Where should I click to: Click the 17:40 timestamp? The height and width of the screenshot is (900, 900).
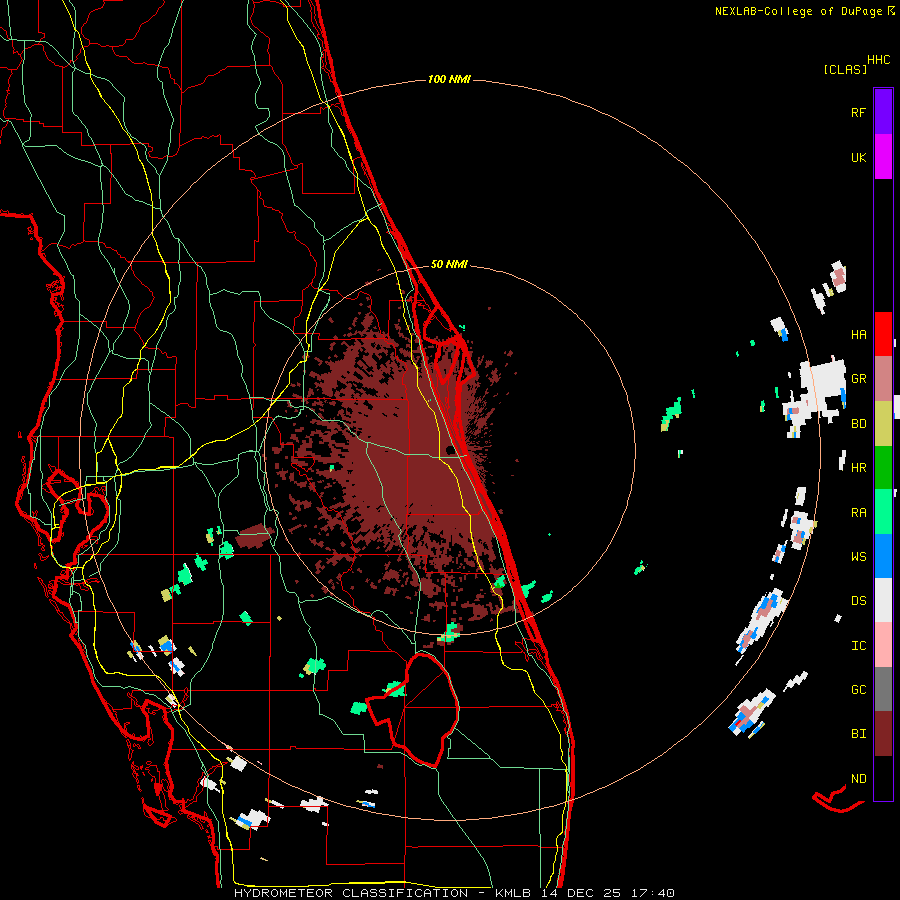tap(651, 893)
